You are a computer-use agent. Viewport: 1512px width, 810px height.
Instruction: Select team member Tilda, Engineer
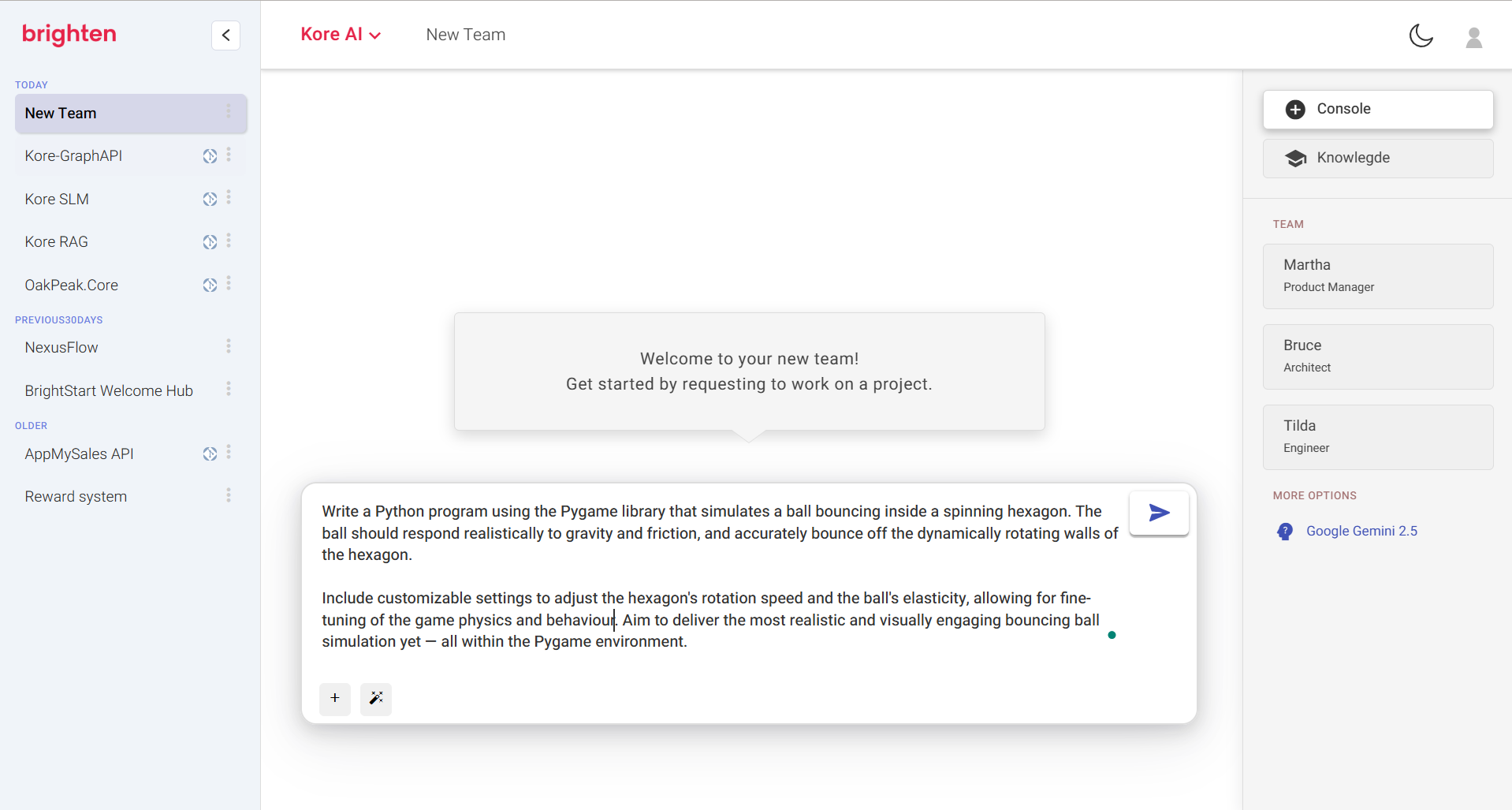(x=1378, y=437)
